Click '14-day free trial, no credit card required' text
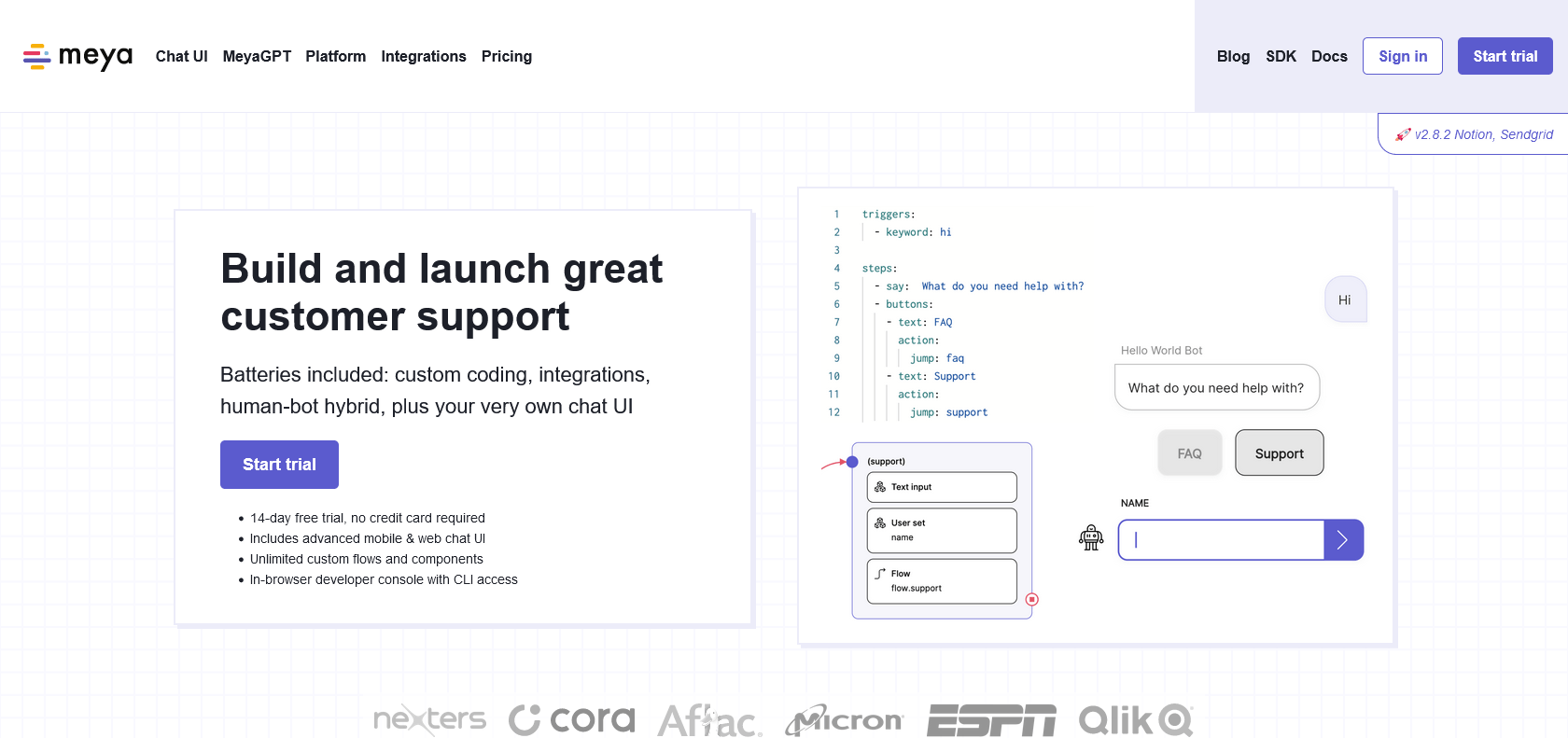1568x738 pixels. coord(368,518)
